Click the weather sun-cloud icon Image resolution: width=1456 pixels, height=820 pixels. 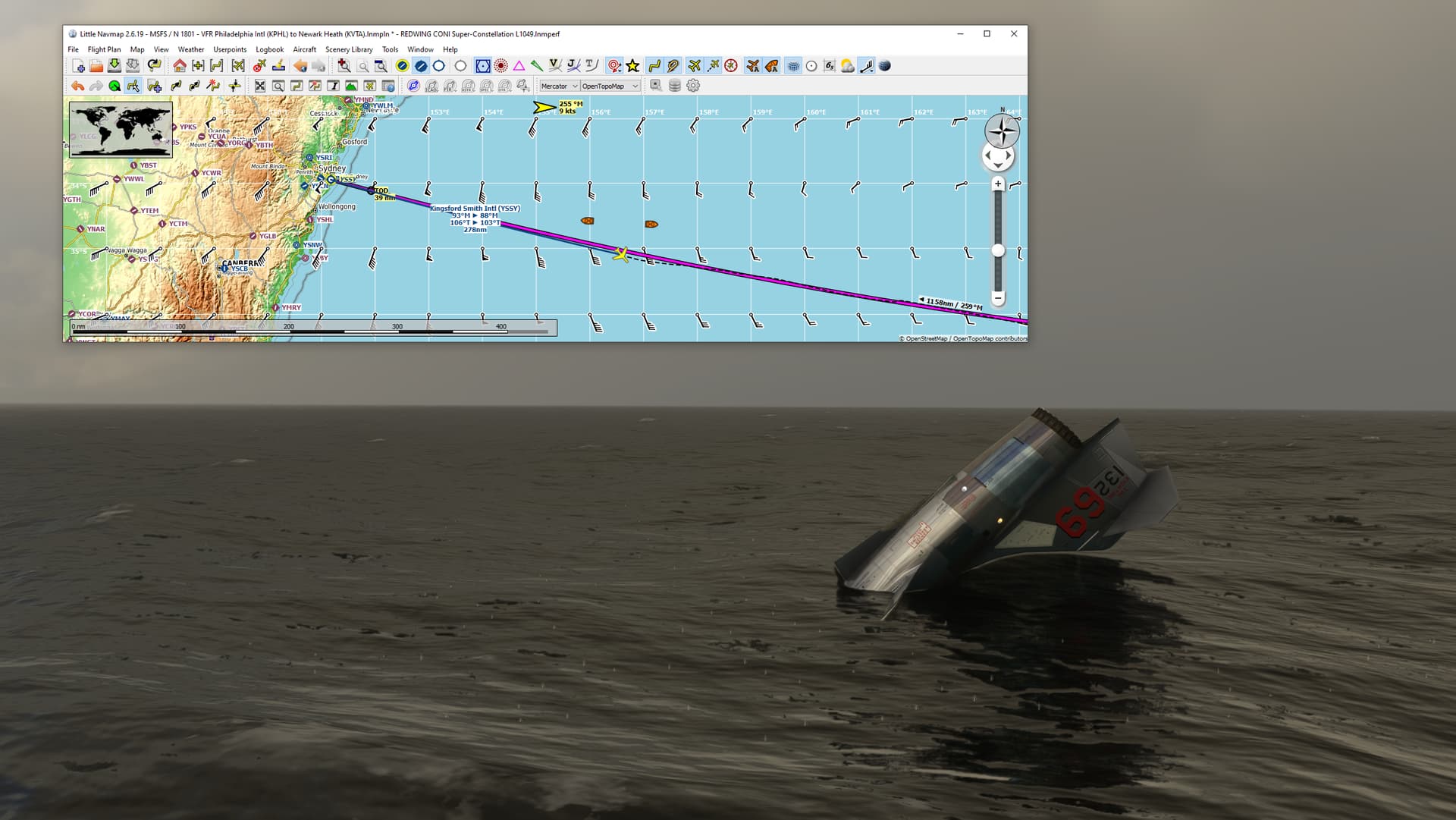click(x=847, y=66)
